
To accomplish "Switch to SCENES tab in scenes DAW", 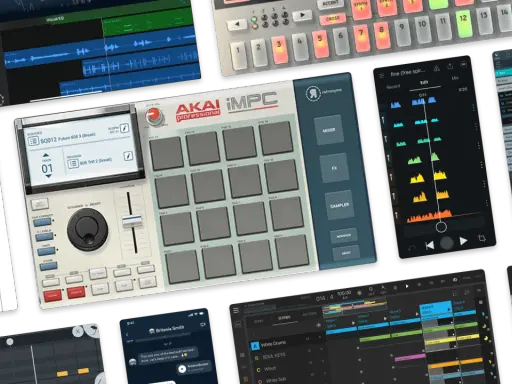I will point(284,318).
